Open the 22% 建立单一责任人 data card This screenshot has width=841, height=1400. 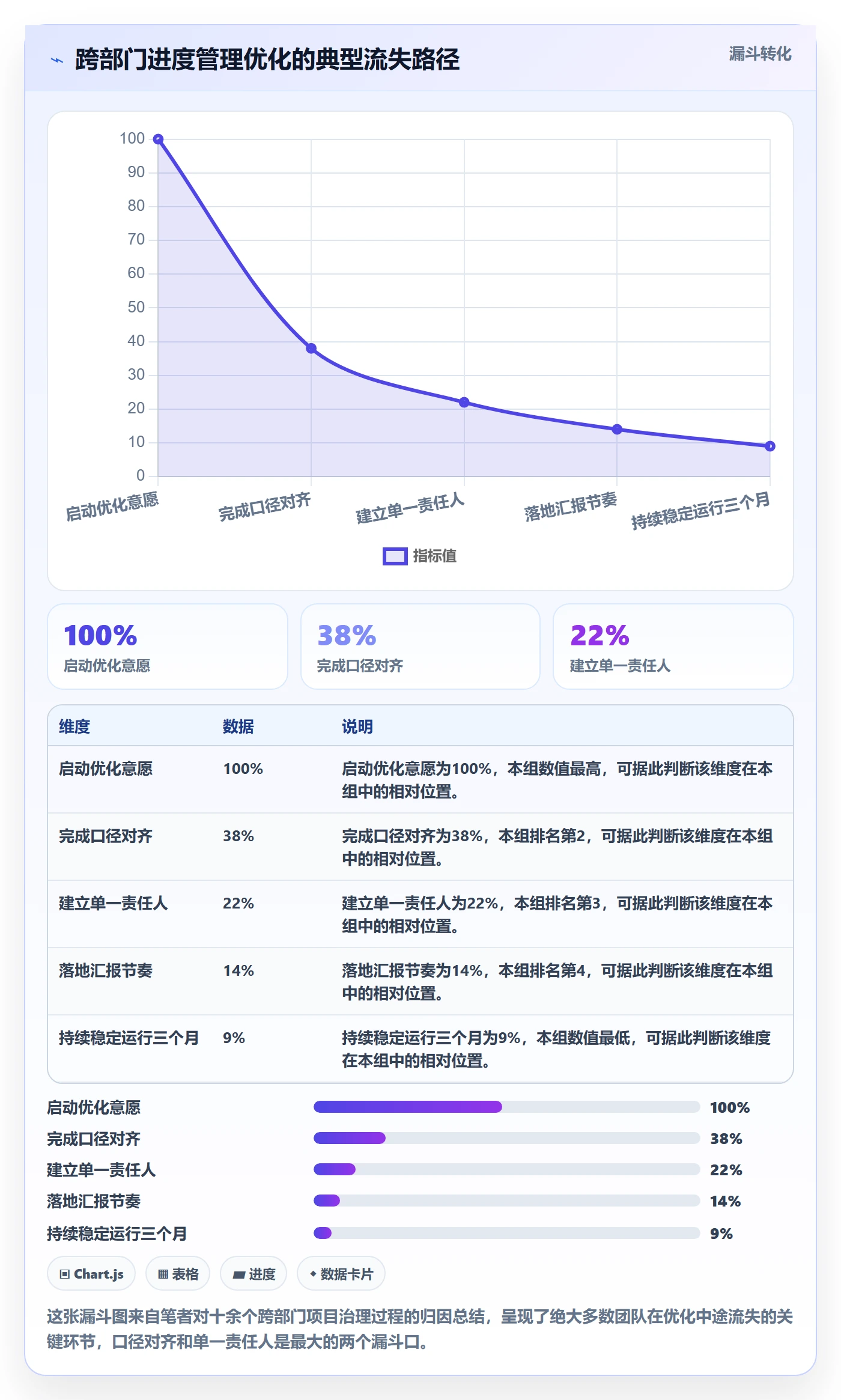(673, 647)
